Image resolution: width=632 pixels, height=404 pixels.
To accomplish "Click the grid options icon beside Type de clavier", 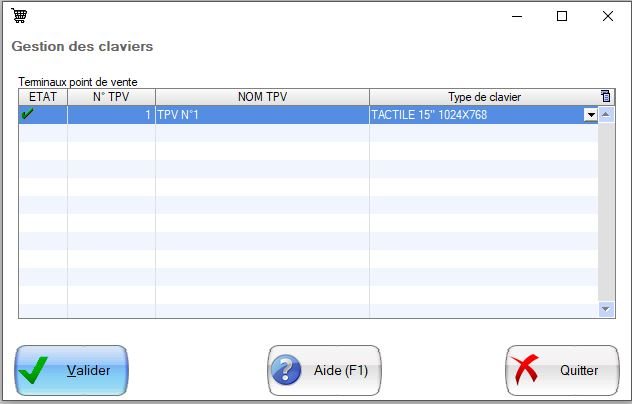I will click(x=605, y=96).
